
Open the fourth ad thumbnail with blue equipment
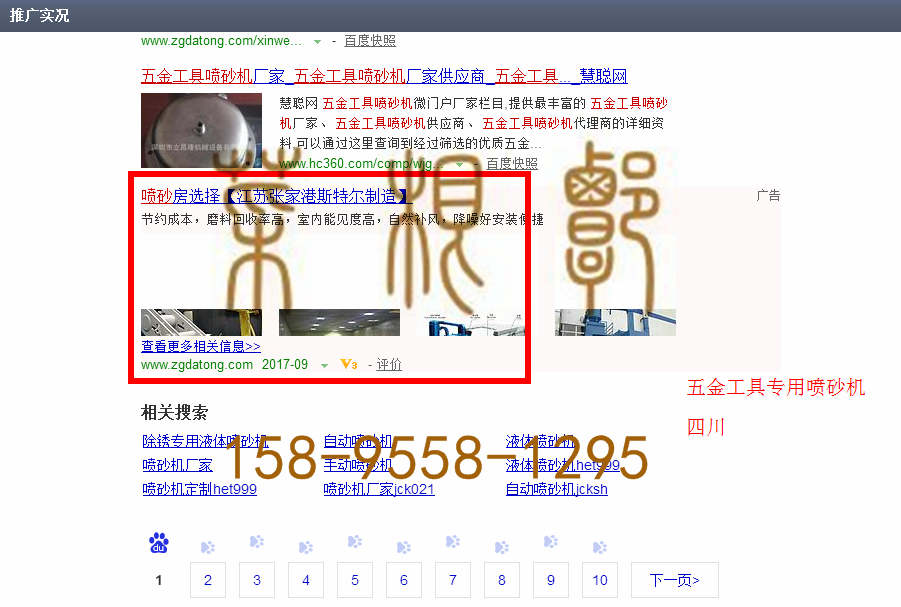tap(615, 322)
